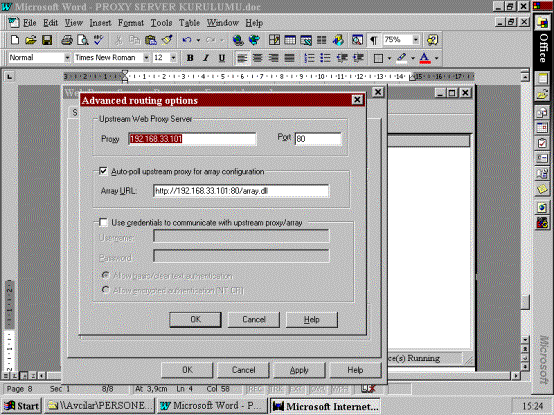Click the Array URL input field
This screenshot has height=415, width=554.
[x=241, y=191]
